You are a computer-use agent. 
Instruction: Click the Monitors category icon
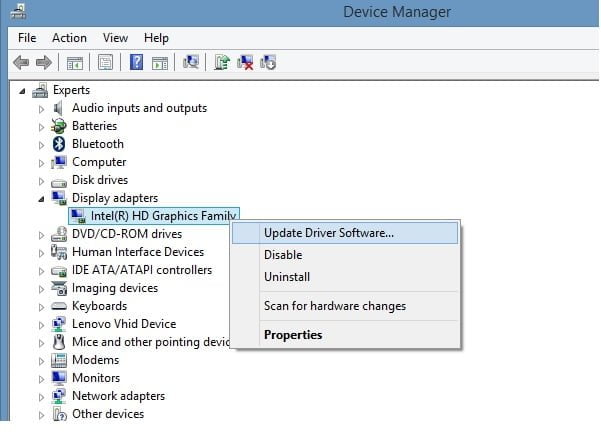pos(59,378)
